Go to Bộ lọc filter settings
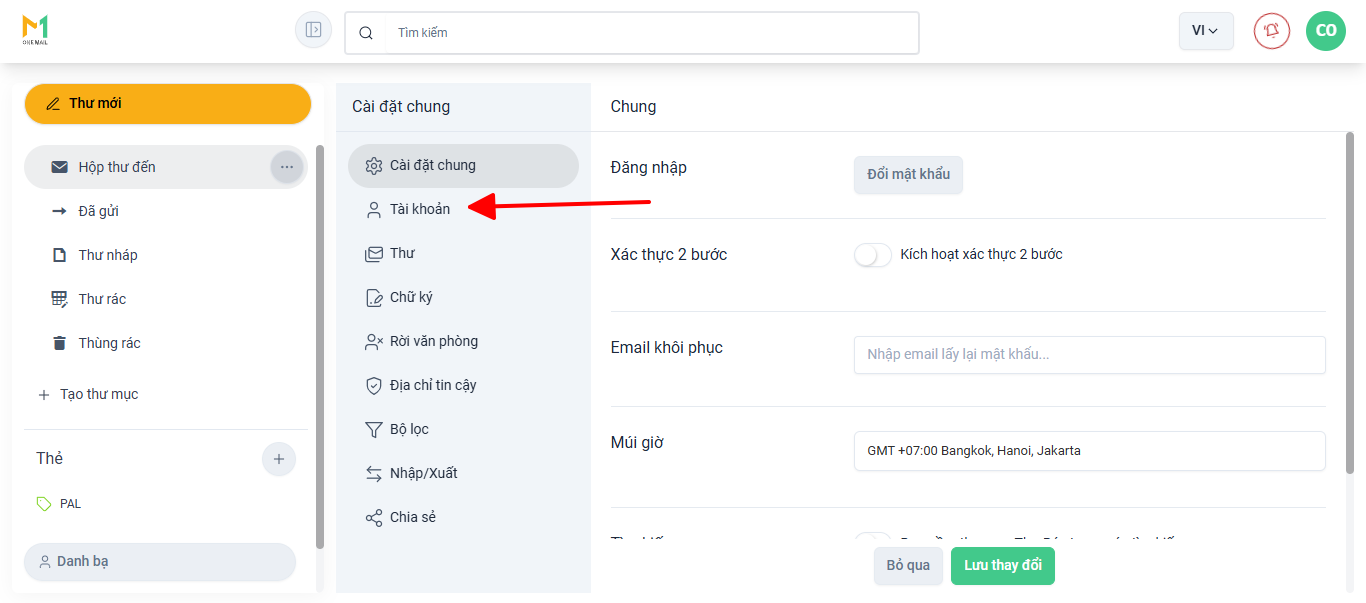Screen dimensions: 1366x603 tap(409, 429)
